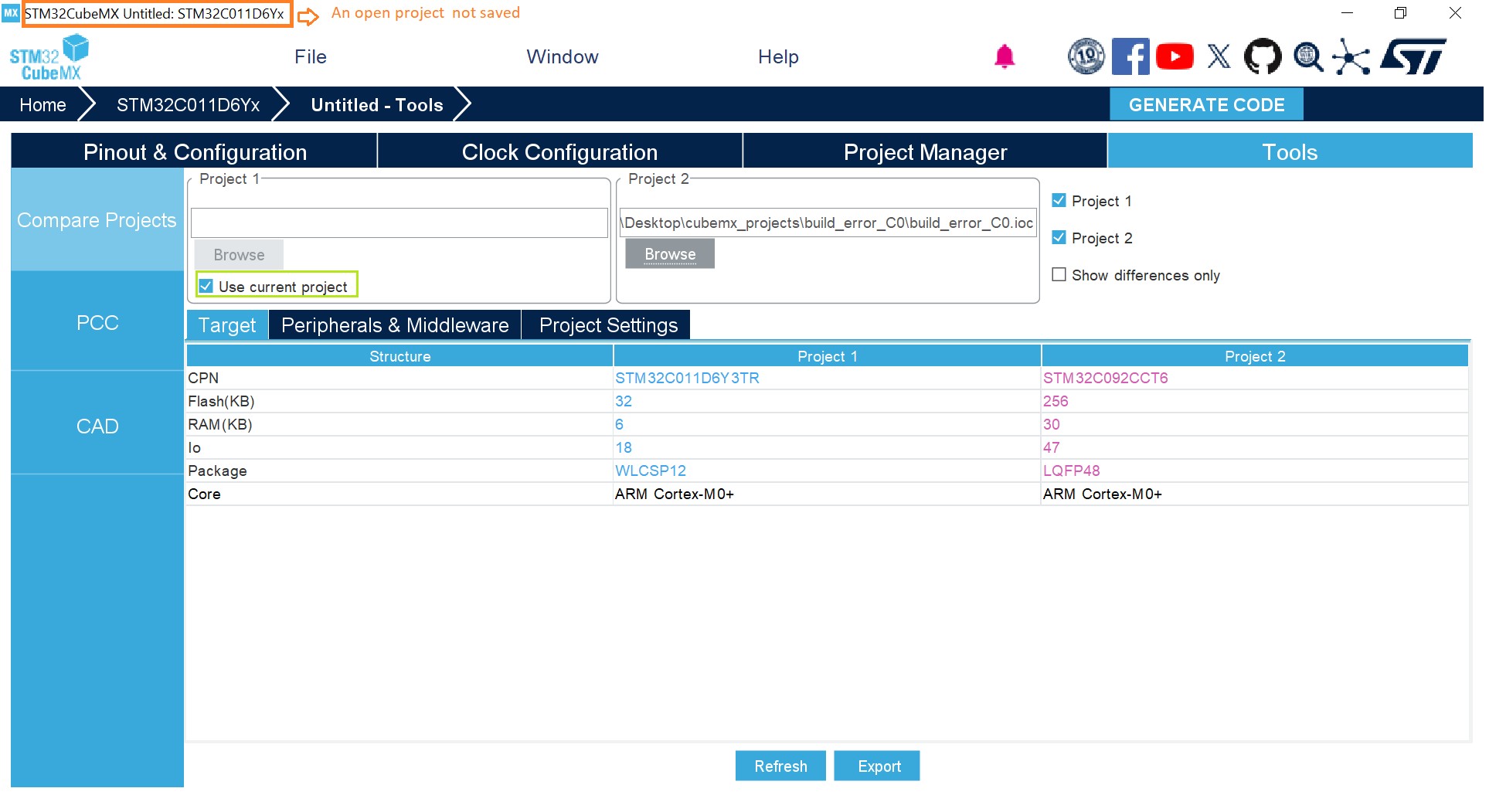Viewport: 1489px width, 812px height.
Task: Open the YouTube icon link
Action: tap(1175, 56)
